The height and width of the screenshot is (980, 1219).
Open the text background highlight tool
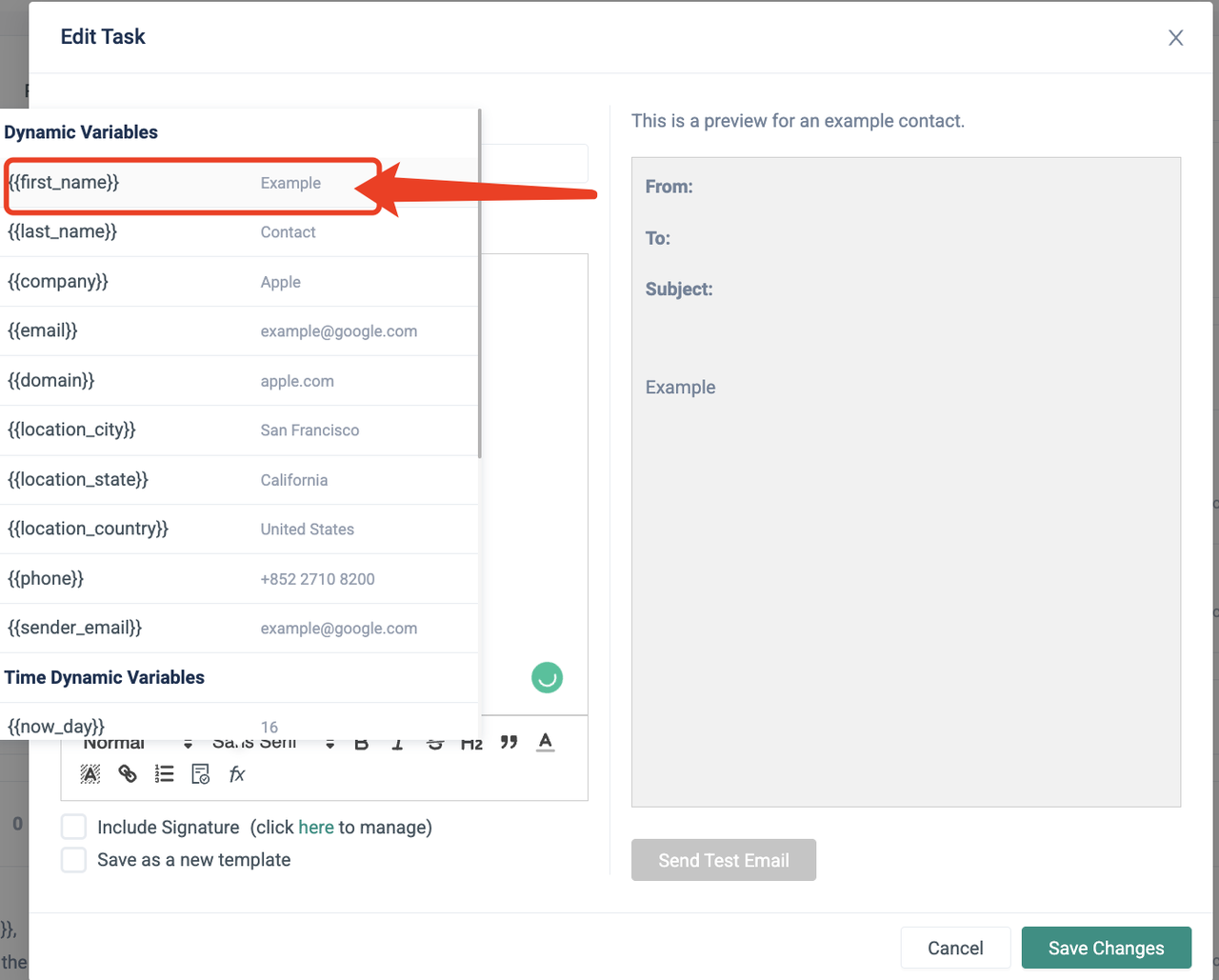(x=90, y=774)
